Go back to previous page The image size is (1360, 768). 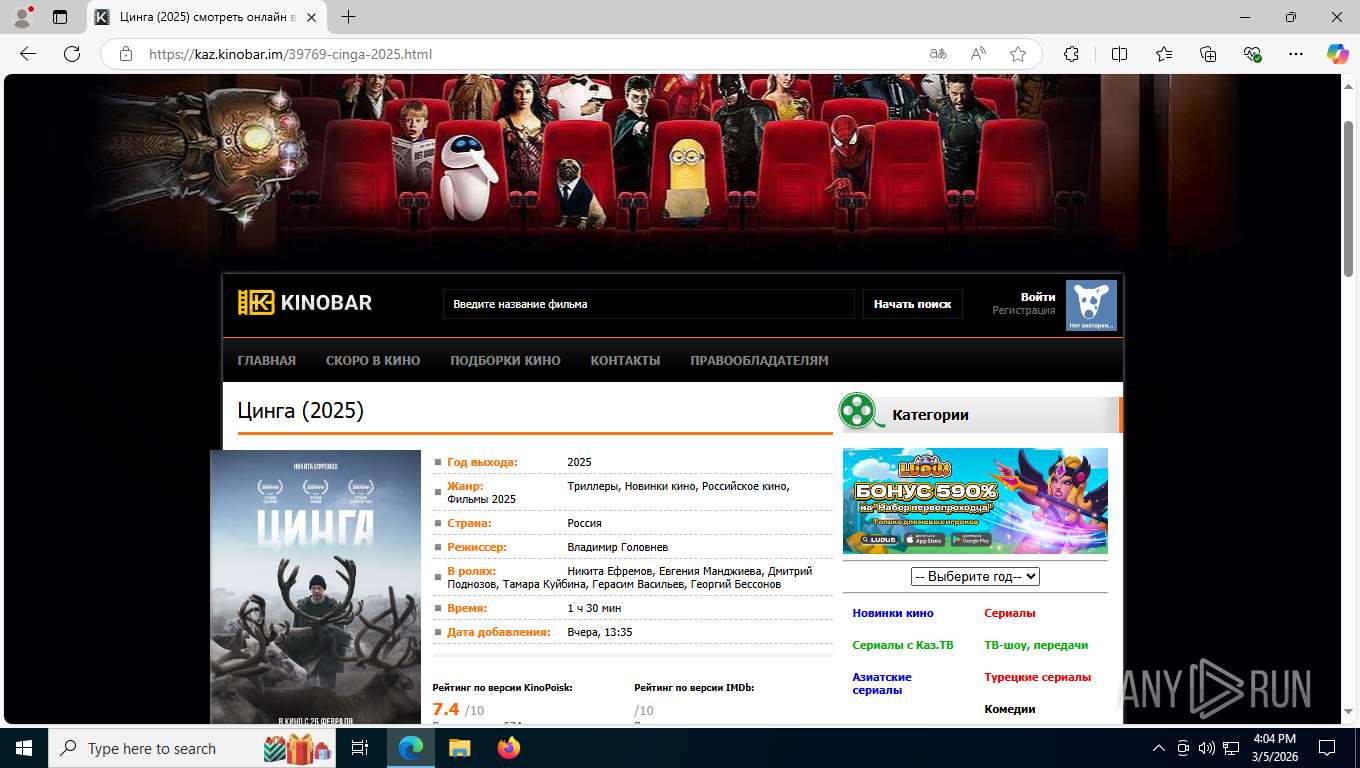(28, 54)
